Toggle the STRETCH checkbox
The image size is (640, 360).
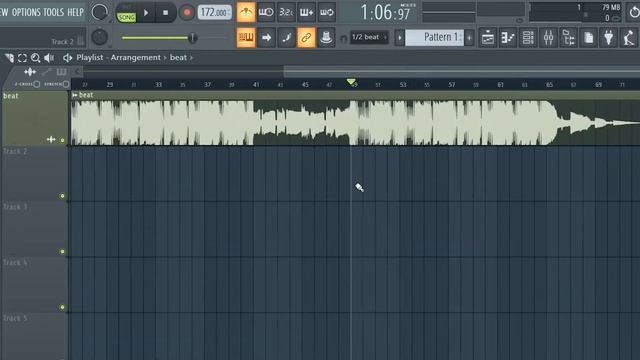(x=66, y=84)
